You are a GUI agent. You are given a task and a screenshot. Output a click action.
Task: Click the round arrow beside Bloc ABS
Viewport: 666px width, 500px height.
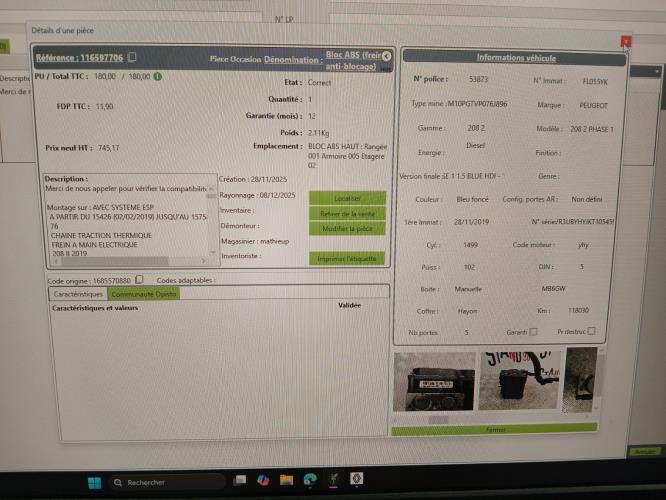[x=387, y=56]
